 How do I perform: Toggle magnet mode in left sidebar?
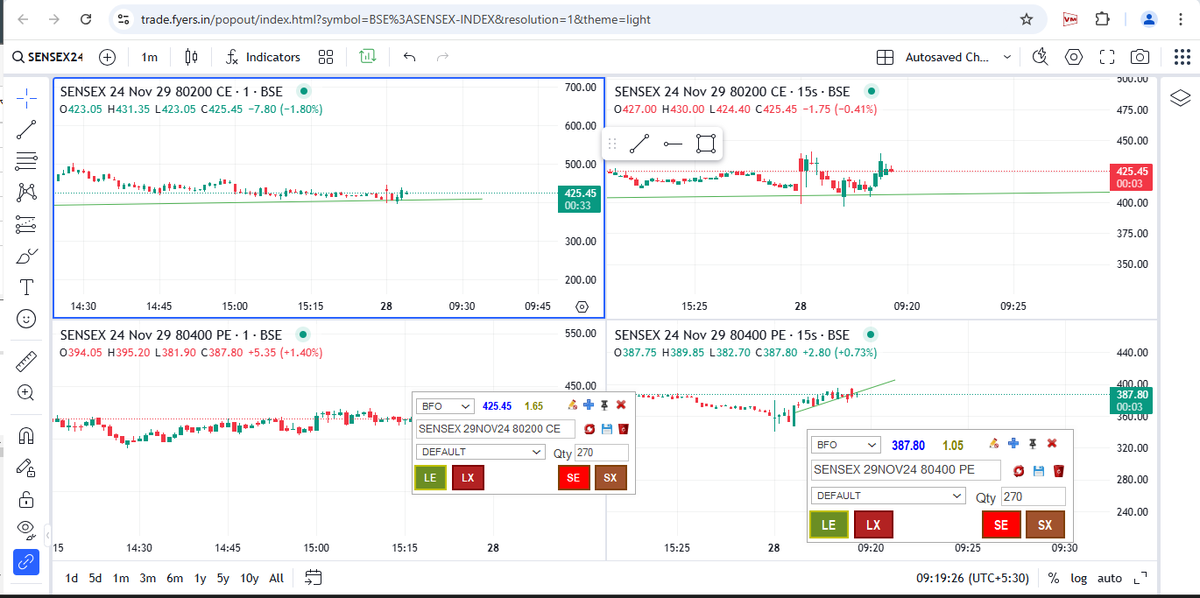click(27, 434)
